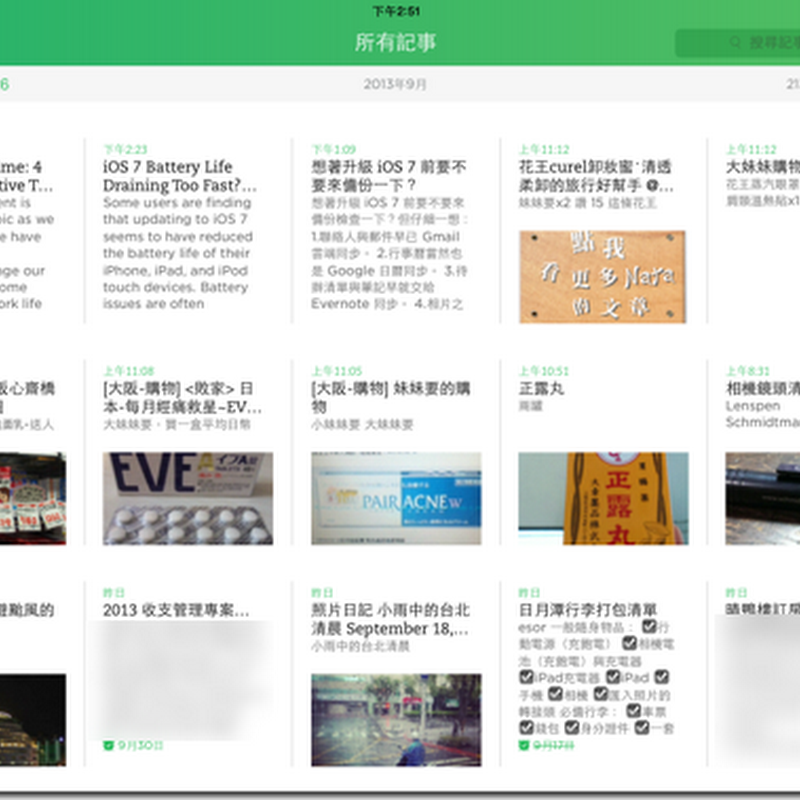Open the rainy Taipei street photo
This screenshot has width=800, height=800.
click(x=396, y=720)
